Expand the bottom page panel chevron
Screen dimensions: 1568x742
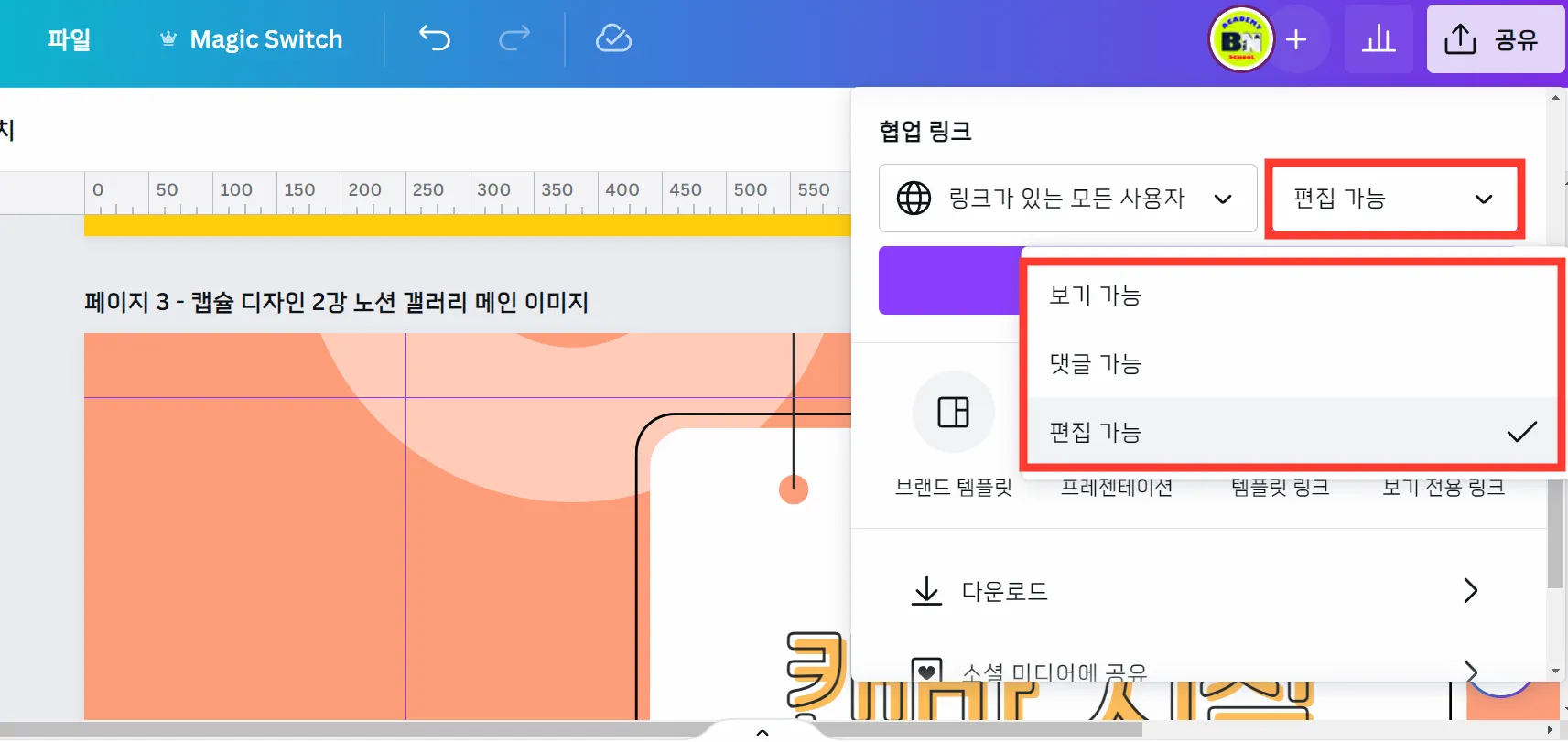[762, 732]
